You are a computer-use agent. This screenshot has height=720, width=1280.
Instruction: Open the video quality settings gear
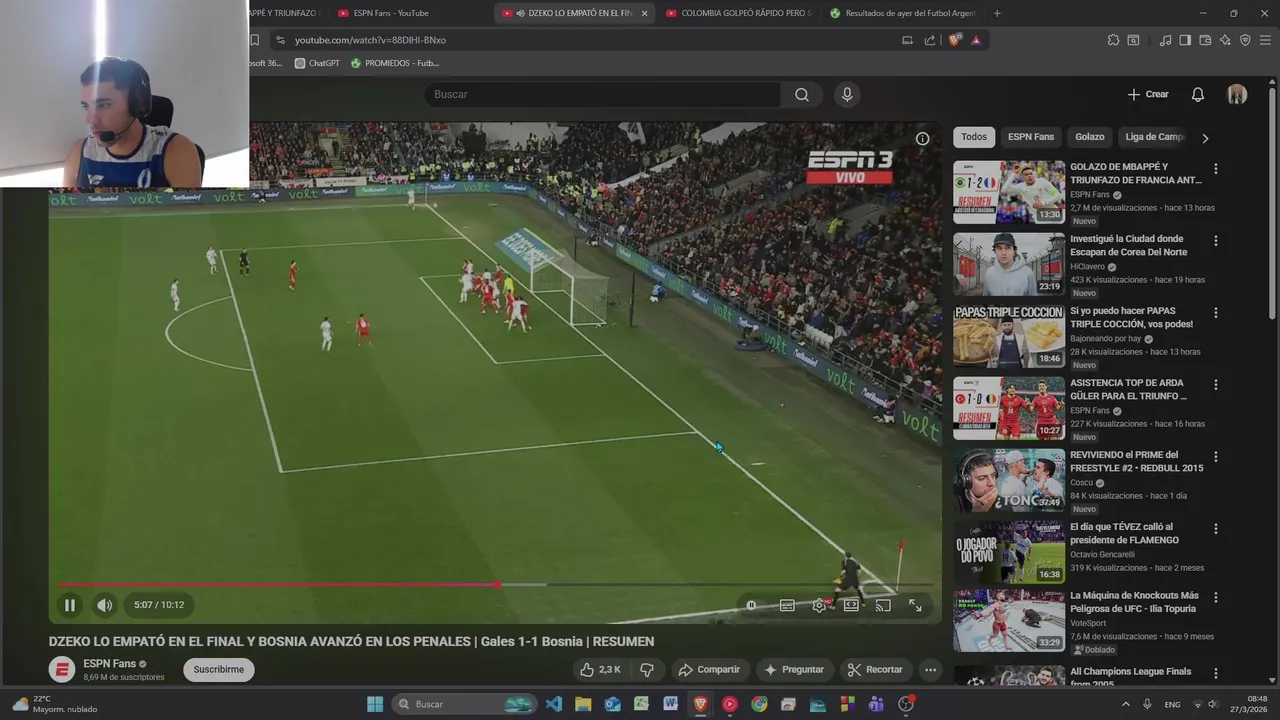(819, 605)
